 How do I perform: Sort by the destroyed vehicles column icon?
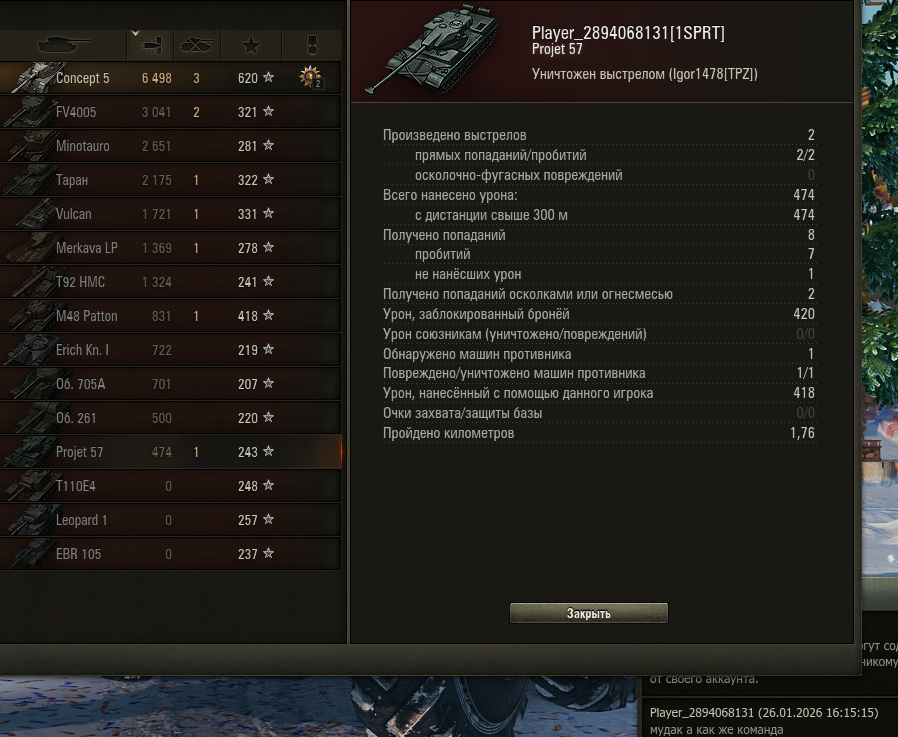196,45
